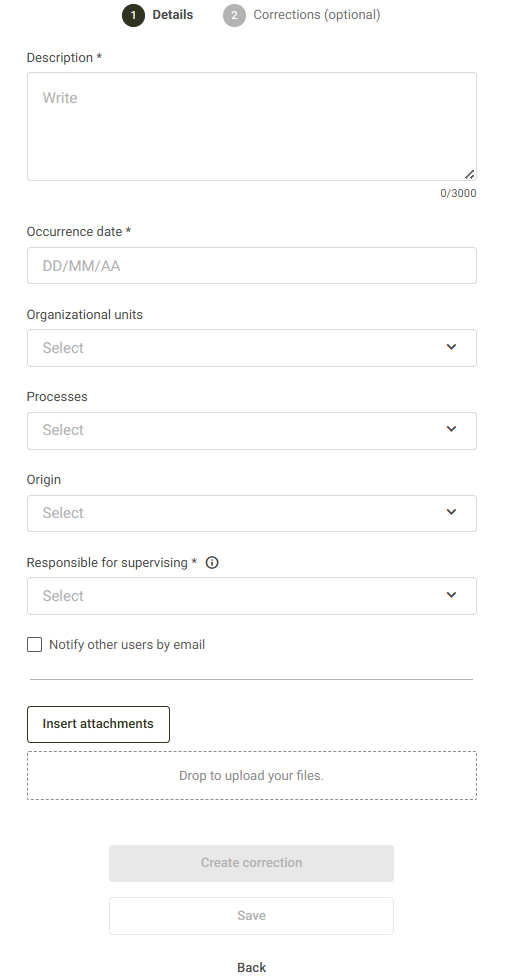Click the Create correction button
Viewport: 508px width, 980px height.
point(251,863)
